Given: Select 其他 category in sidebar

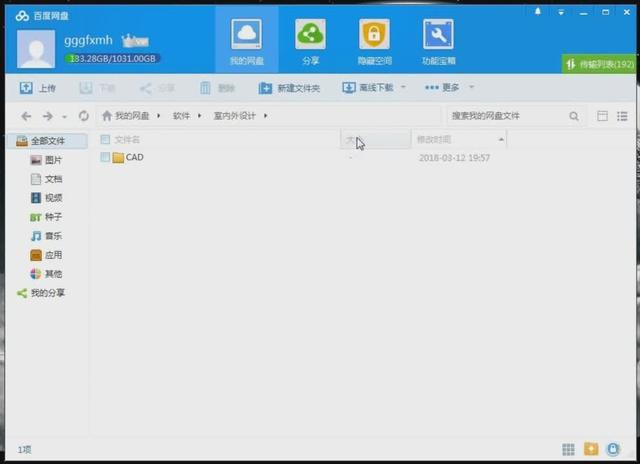Looking at the screenshot, I should click(46, 274).
